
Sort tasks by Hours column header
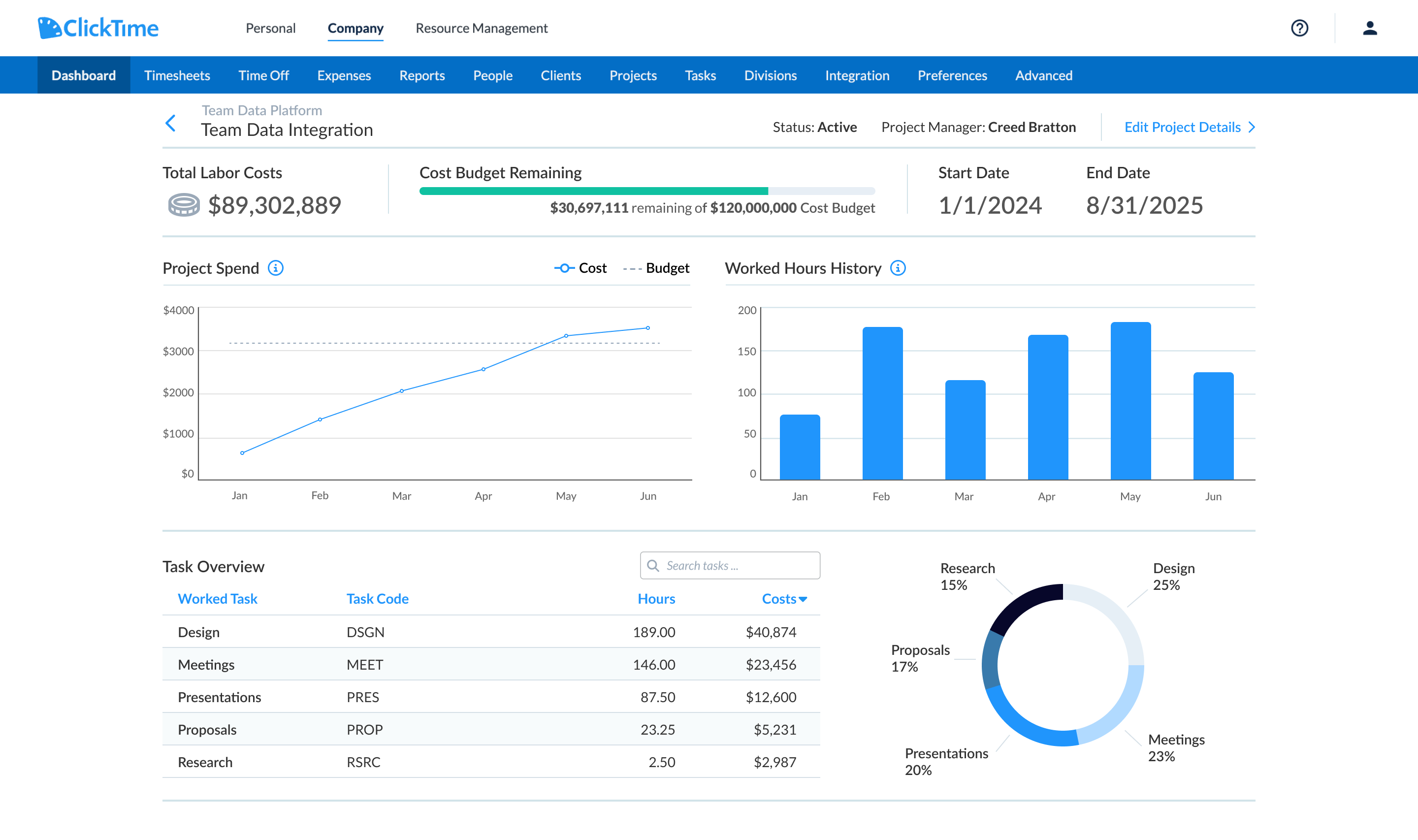point(656,598)
